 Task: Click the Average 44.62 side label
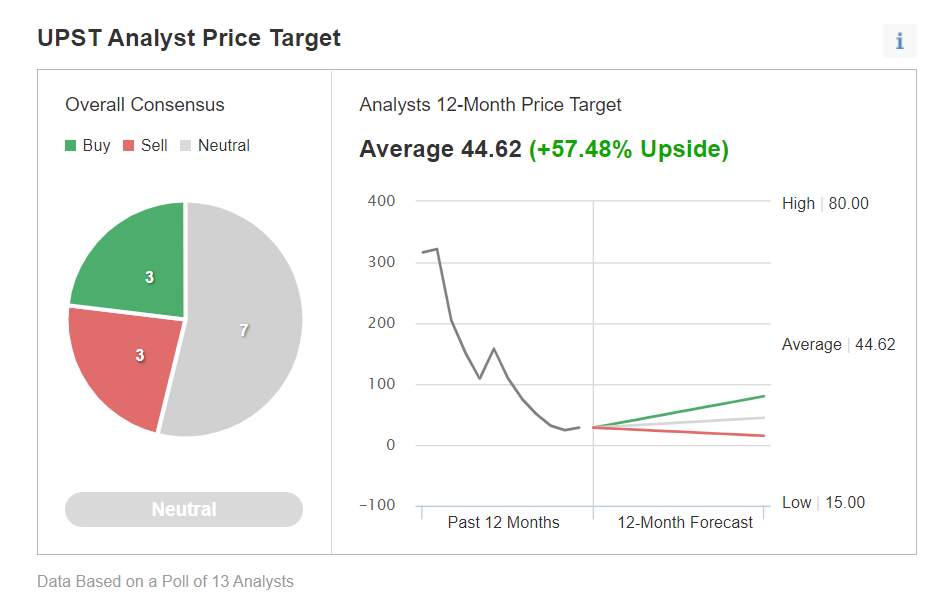point(838,344)
